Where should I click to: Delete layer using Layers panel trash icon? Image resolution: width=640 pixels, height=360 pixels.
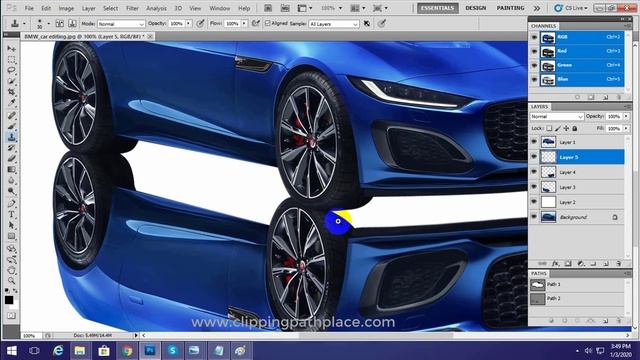(619, 264)
